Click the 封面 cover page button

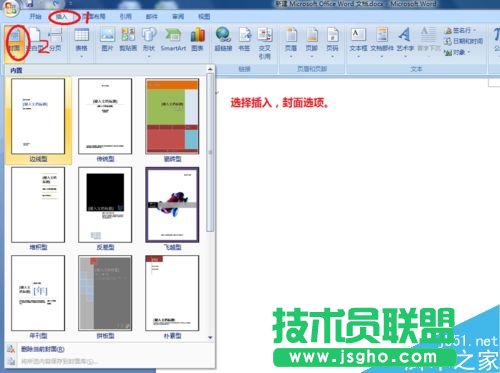pyautogui.click(x=14, y=43)
